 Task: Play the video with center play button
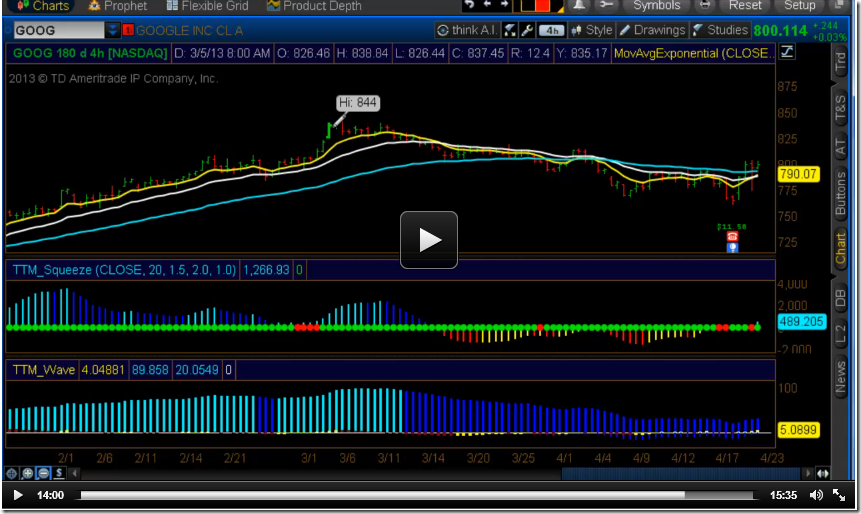[x=429, y=240]
